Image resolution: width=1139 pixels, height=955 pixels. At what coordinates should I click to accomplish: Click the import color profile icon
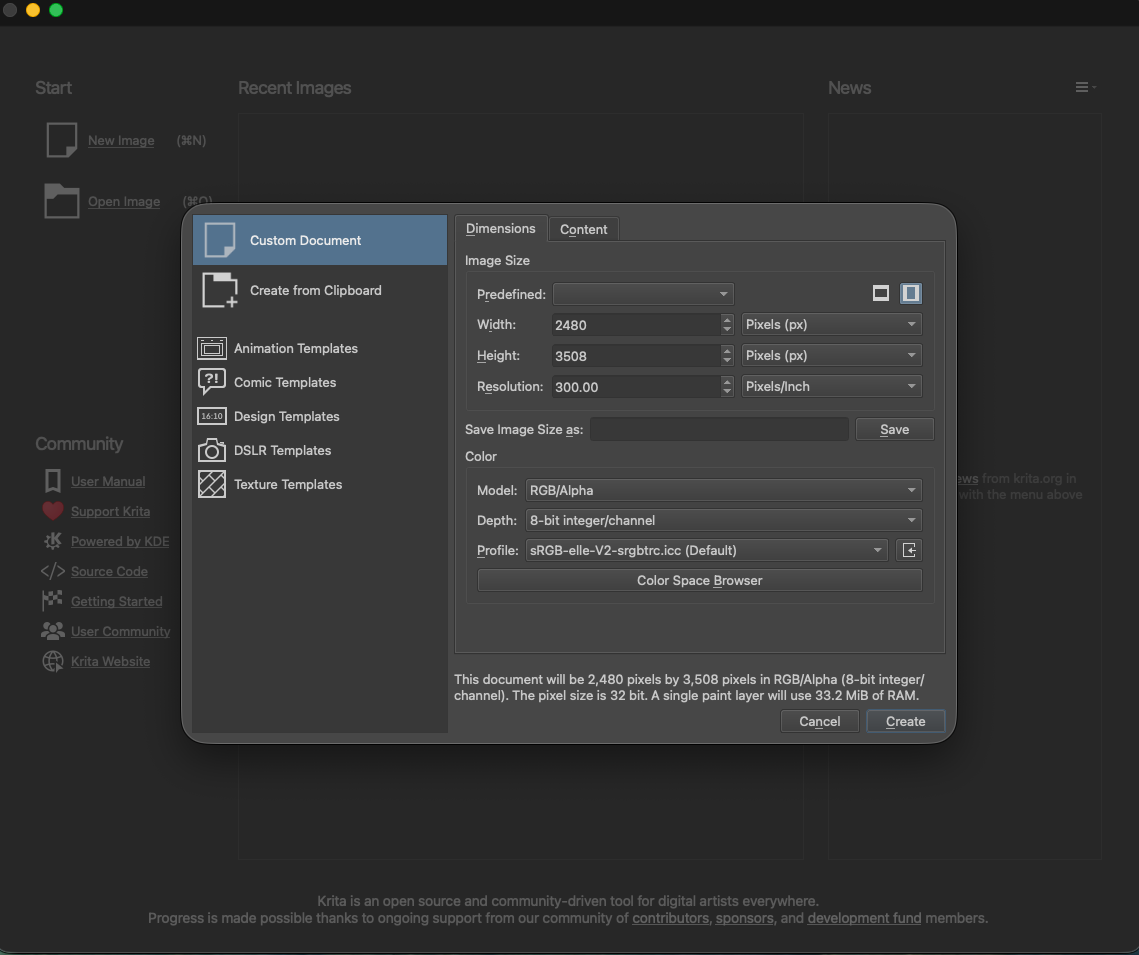909,550
